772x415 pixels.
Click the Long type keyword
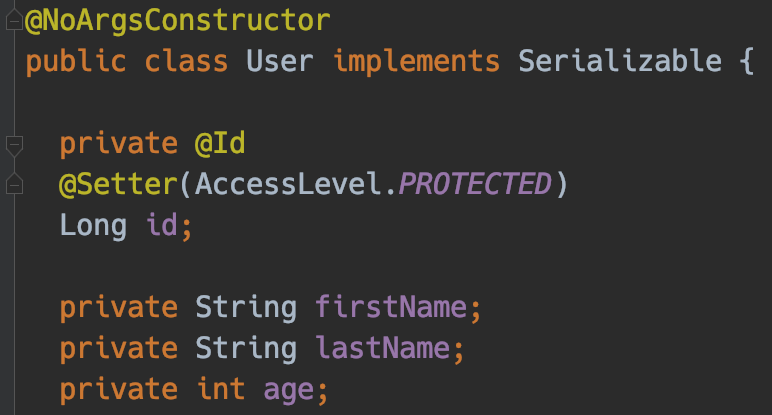tap(93, 226)
